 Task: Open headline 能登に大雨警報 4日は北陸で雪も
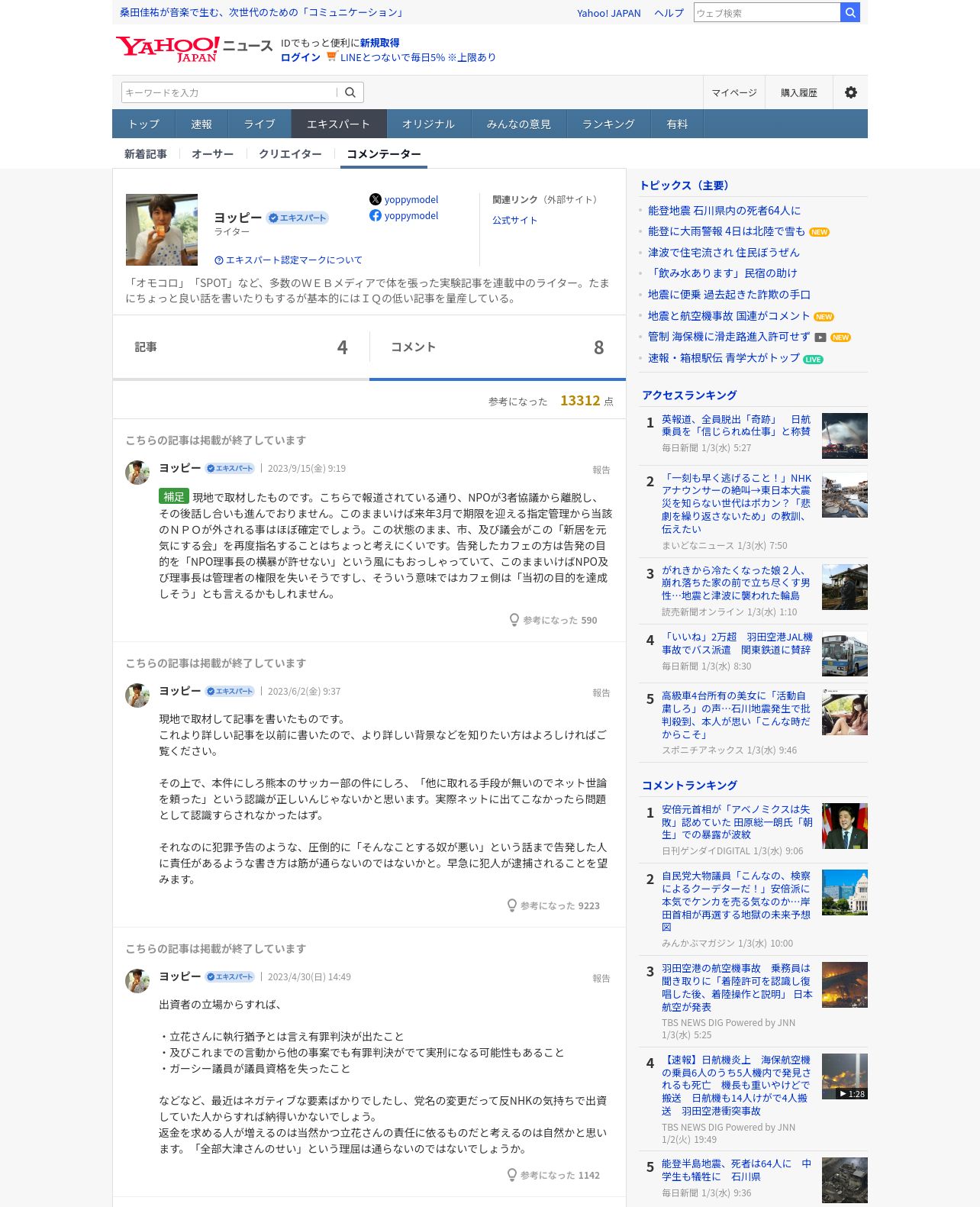[727, 231]
